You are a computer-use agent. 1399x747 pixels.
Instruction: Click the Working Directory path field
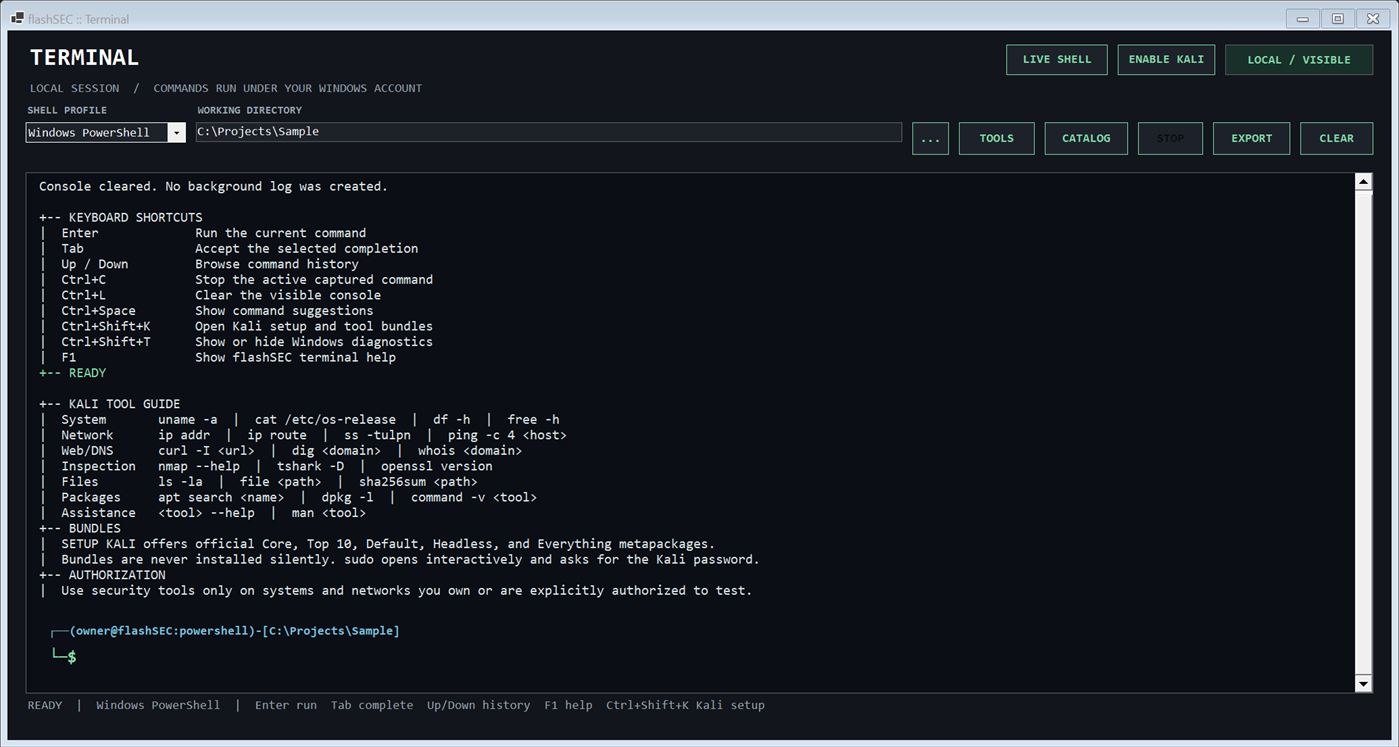[549, 132]
